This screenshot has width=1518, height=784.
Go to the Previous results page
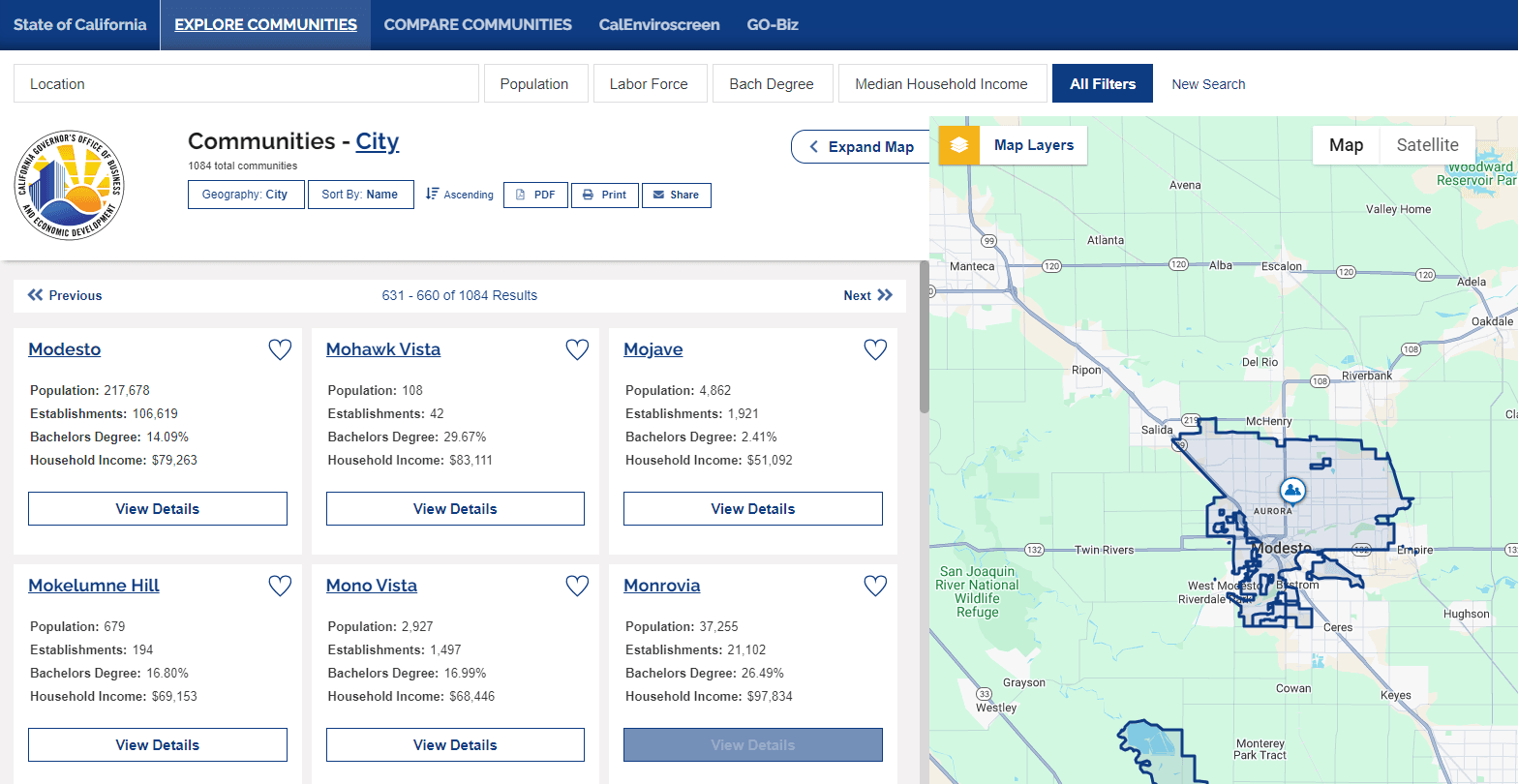pyautogui.click(x=65, y=295)
